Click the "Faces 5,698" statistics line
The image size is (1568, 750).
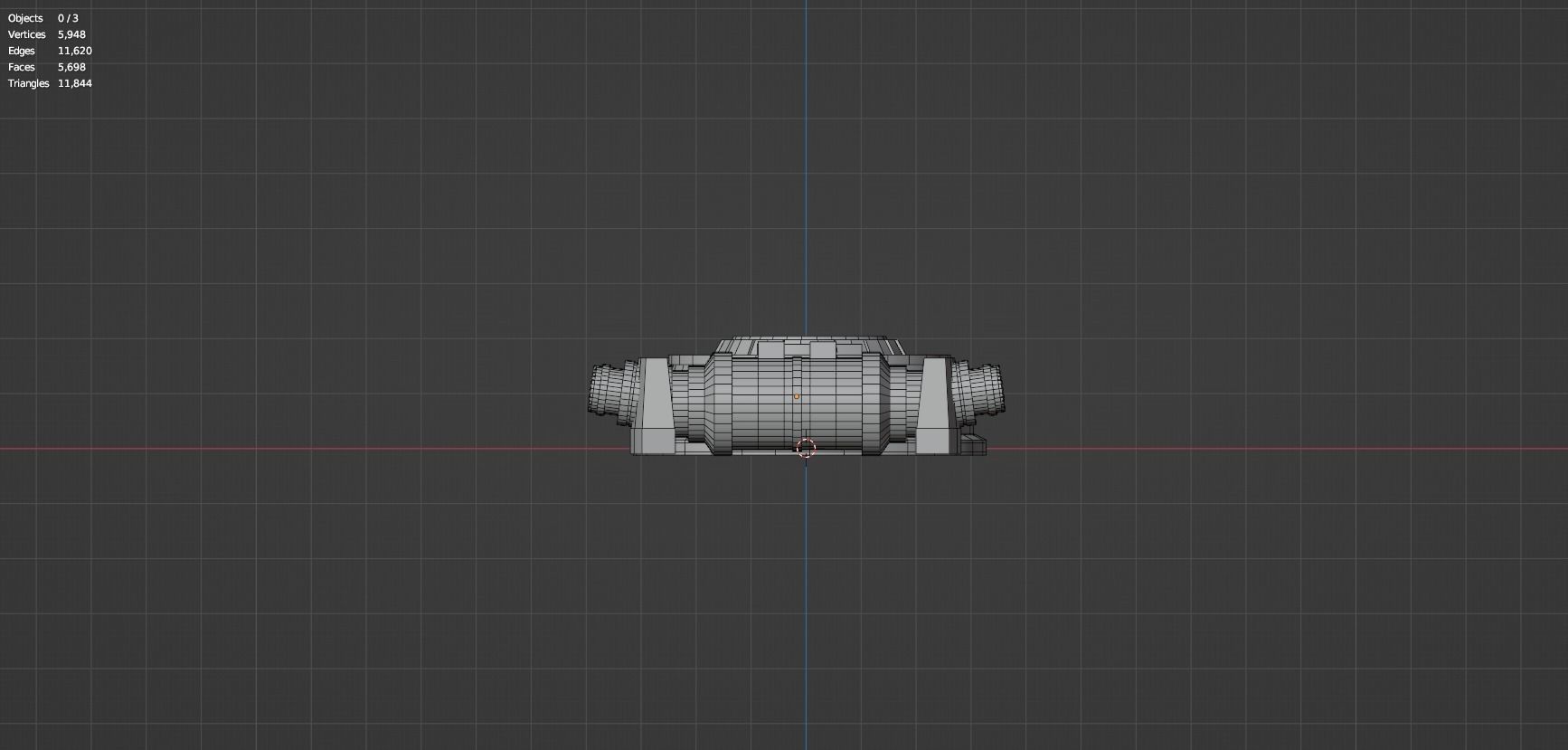click(x=47, y=67)
